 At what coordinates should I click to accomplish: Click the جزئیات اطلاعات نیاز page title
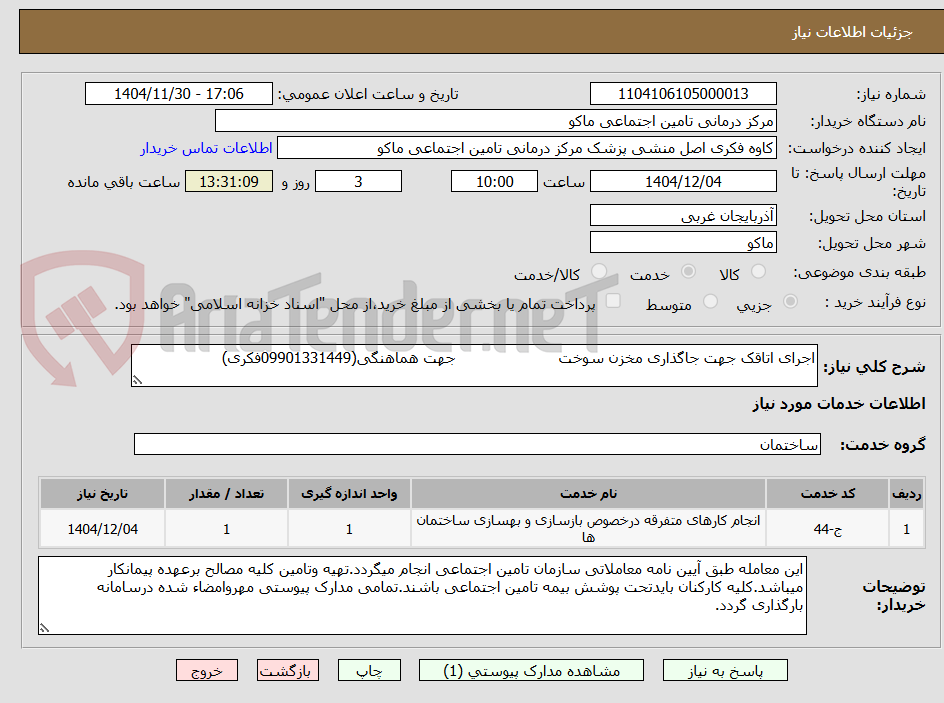coord(852,32)
